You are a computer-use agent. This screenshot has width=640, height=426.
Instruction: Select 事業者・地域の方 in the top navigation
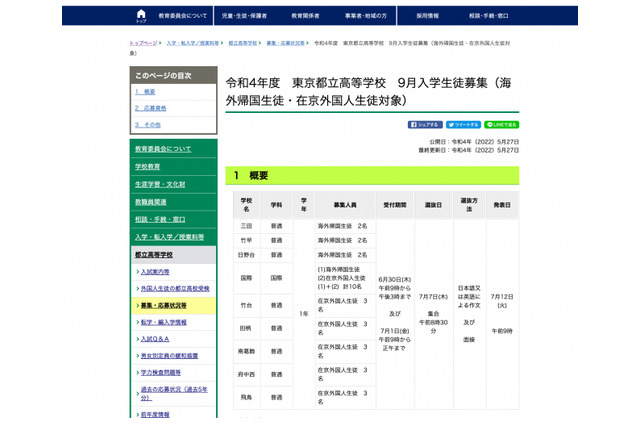[366, 16]
